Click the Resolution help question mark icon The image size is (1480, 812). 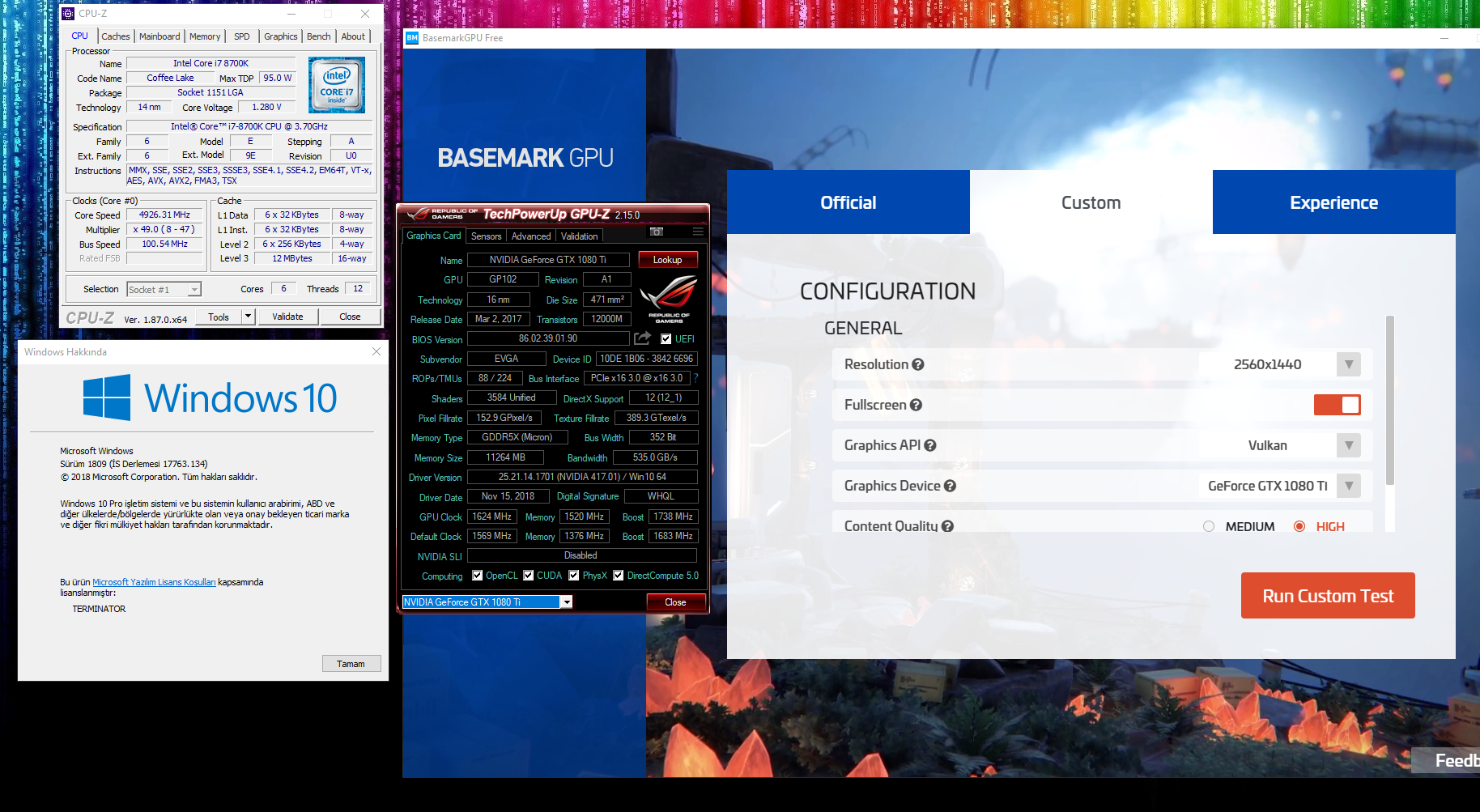918,364
